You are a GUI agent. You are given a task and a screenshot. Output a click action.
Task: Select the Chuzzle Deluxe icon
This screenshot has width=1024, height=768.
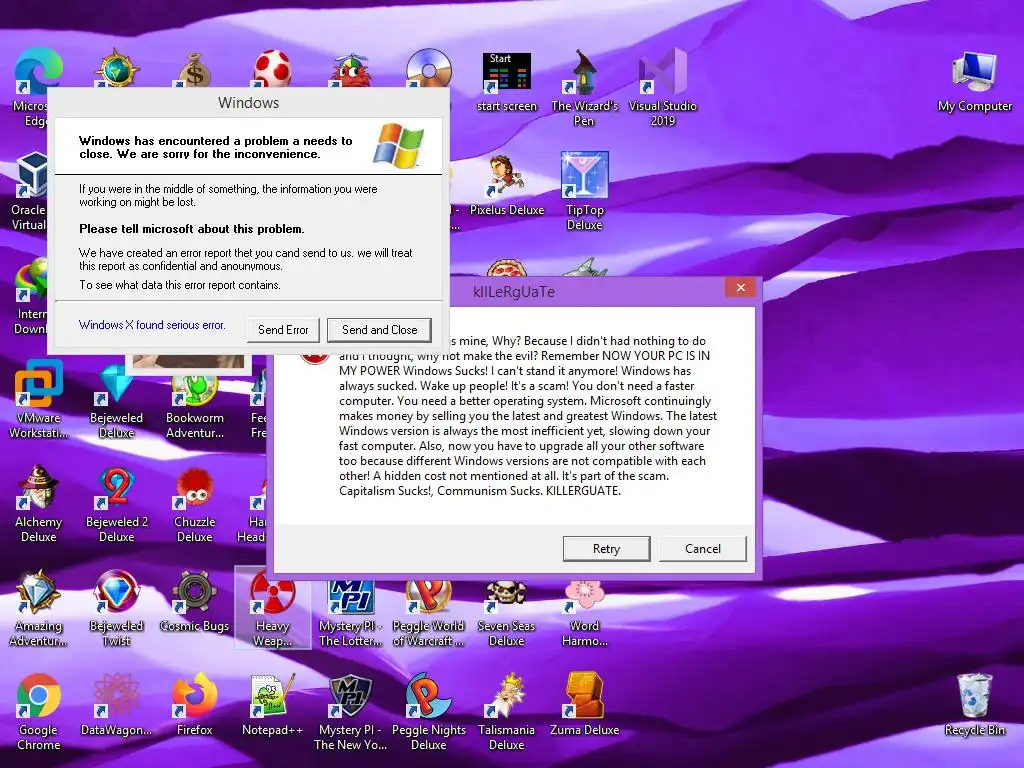[195, 504]
